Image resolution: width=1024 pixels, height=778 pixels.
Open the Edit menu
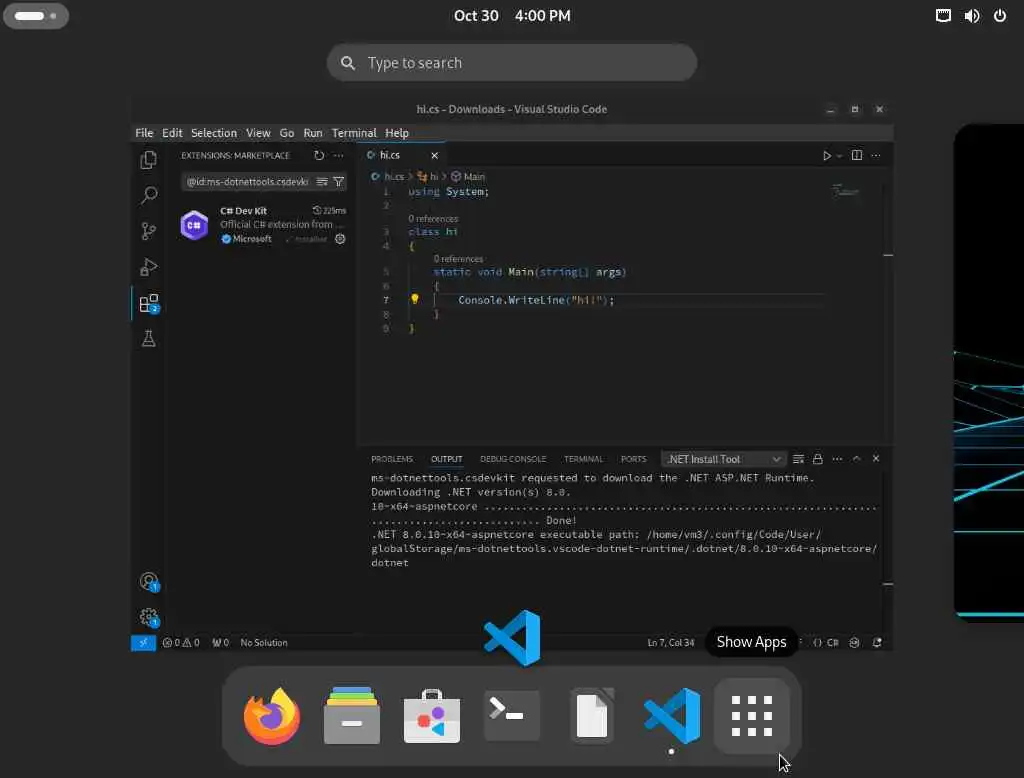[172, 133]
